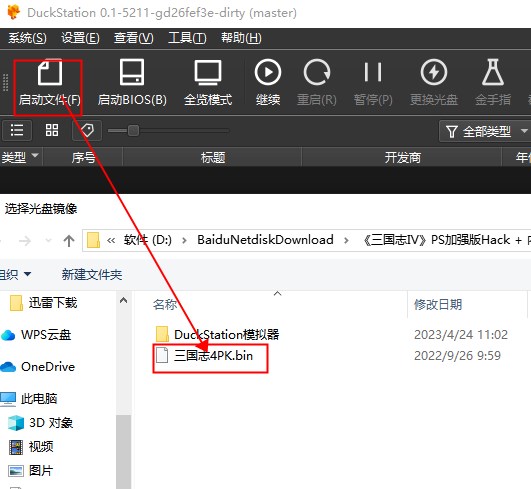531x489 pixels.
Task: Open the 设置(E) menu
Action: [x=80, y=38]
